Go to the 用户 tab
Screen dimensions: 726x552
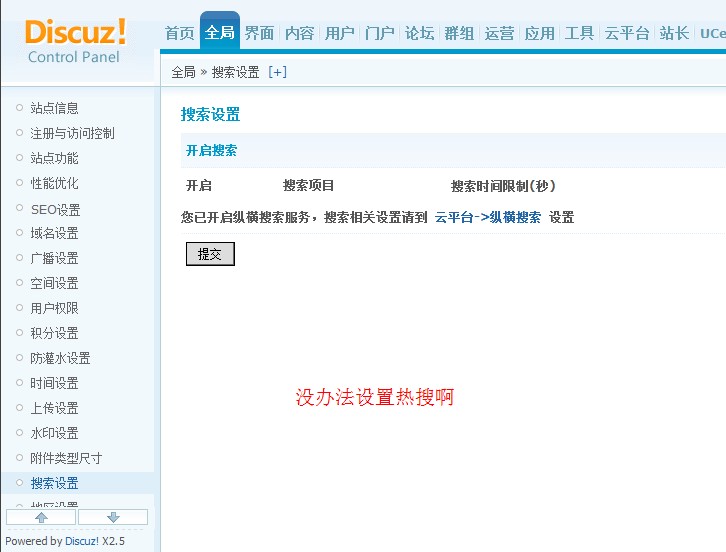click(339, 33)
